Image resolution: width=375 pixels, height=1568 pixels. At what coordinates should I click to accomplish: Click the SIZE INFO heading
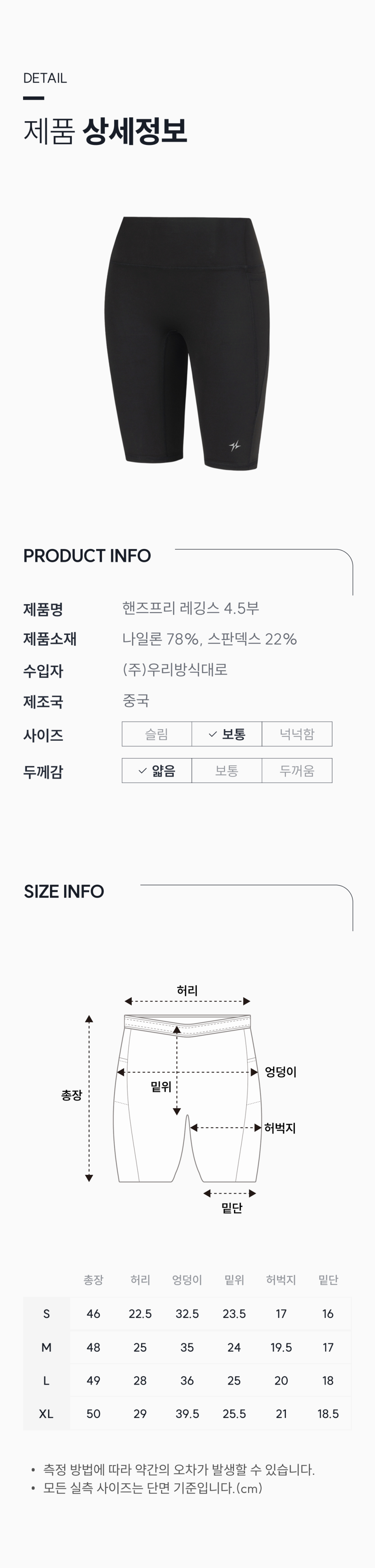pyautogui.click(x=64, y=892)
